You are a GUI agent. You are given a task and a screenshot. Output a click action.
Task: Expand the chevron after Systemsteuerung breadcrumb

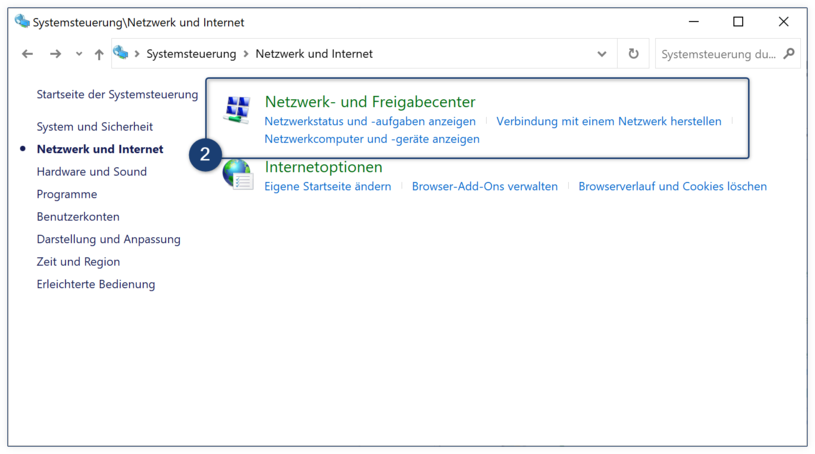[x=246, y=54]
